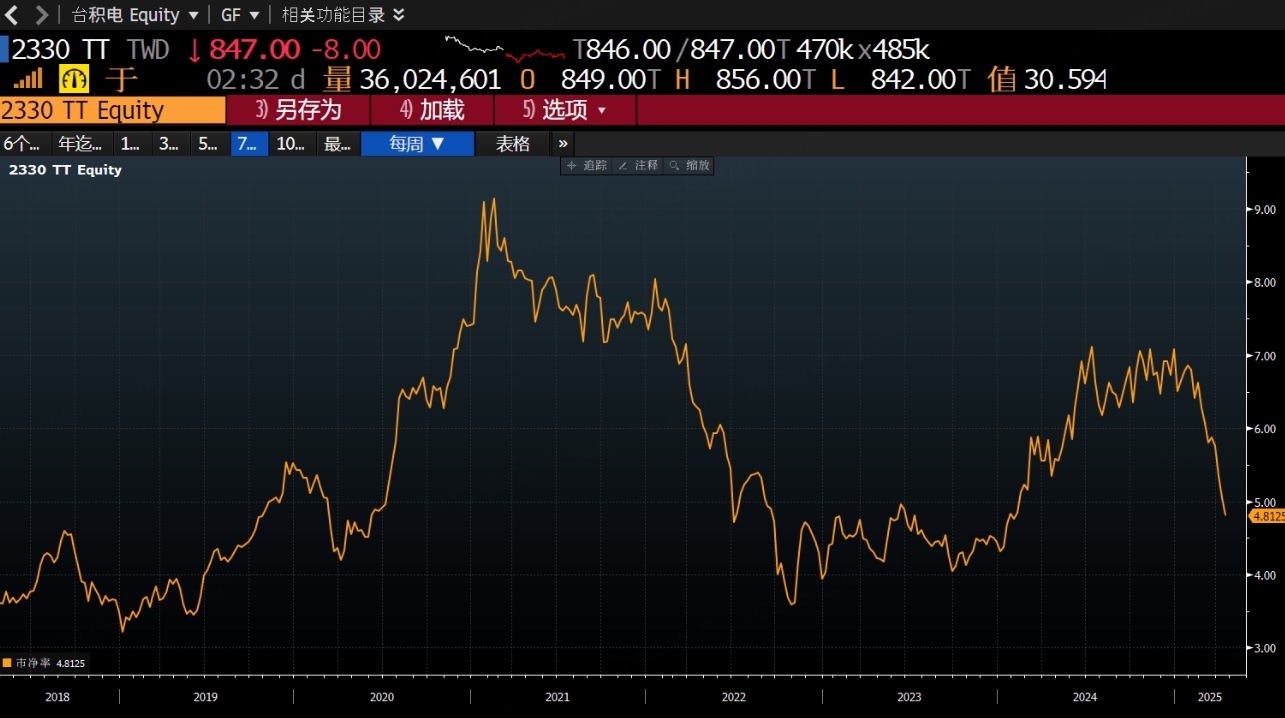This screenshot has width=1285, height=718.
Task: Click the 2330 TT ticker text in header
Action: [60, 49]
